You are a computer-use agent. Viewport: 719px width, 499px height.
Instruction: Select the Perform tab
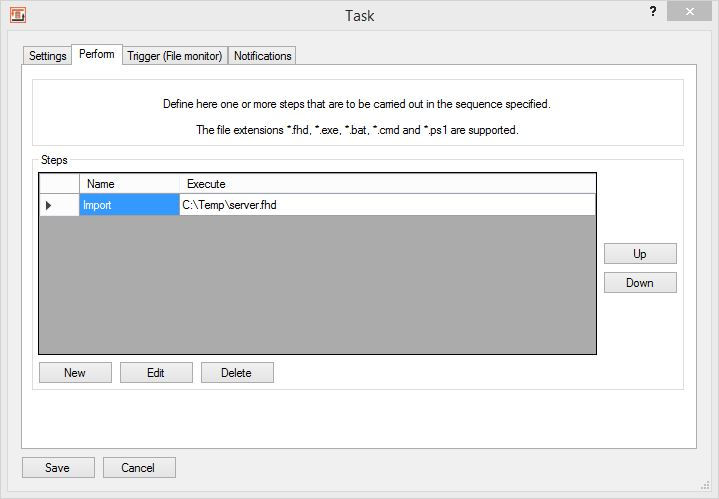click(x=97, y=54)
